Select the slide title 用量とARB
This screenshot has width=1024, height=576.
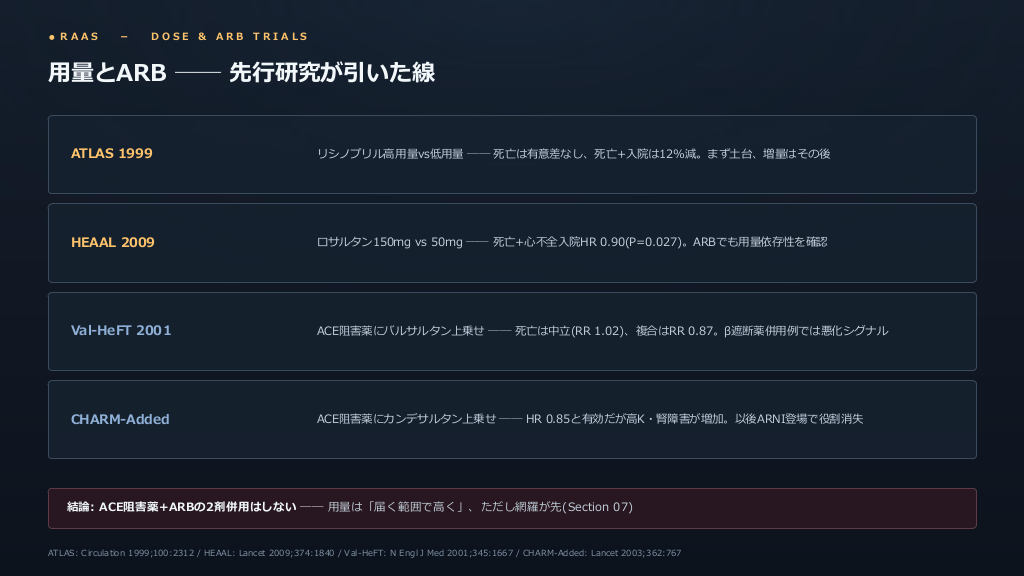coord(108,72)
